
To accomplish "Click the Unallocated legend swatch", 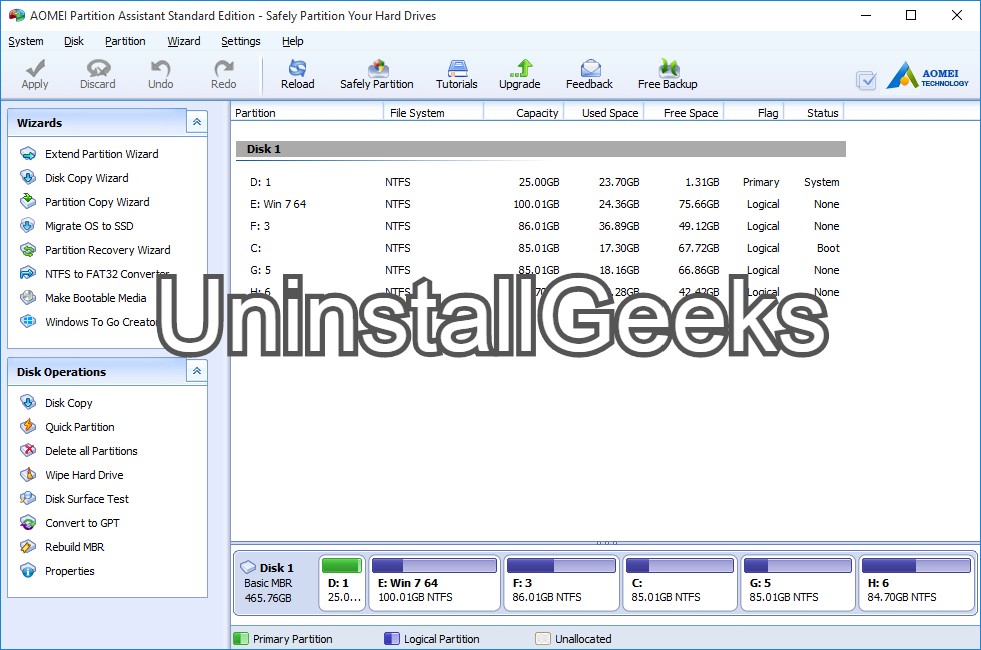I will (x=543, y=639).
